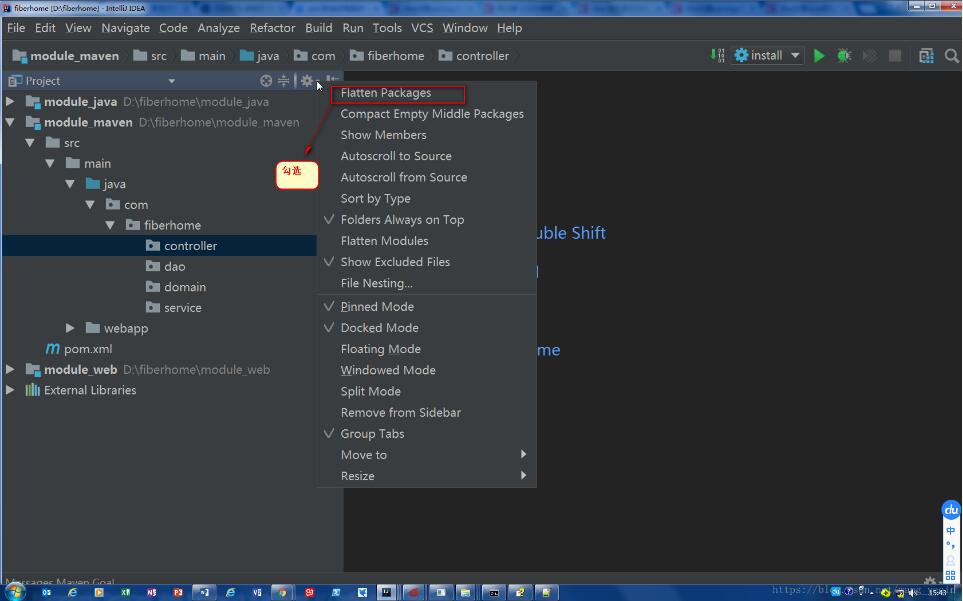This screenshot has width=963, height=601.
Task: Click the Collapse All icon in the Project panel
Action: [283, 80]
